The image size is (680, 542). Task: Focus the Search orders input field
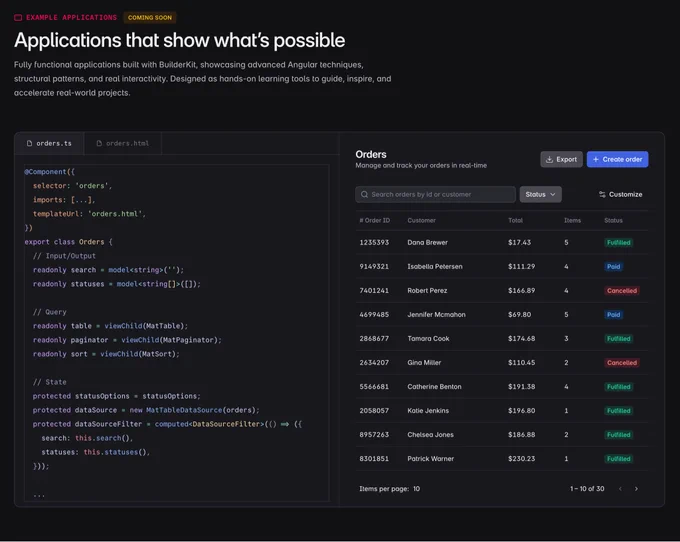coord(435,194)
